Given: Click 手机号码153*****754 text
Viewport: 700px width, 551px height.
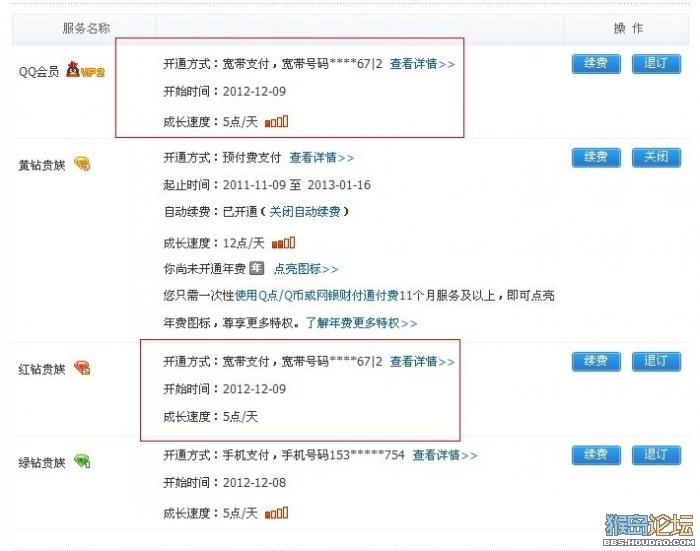Looking at the screenshot, I should 343,455.
